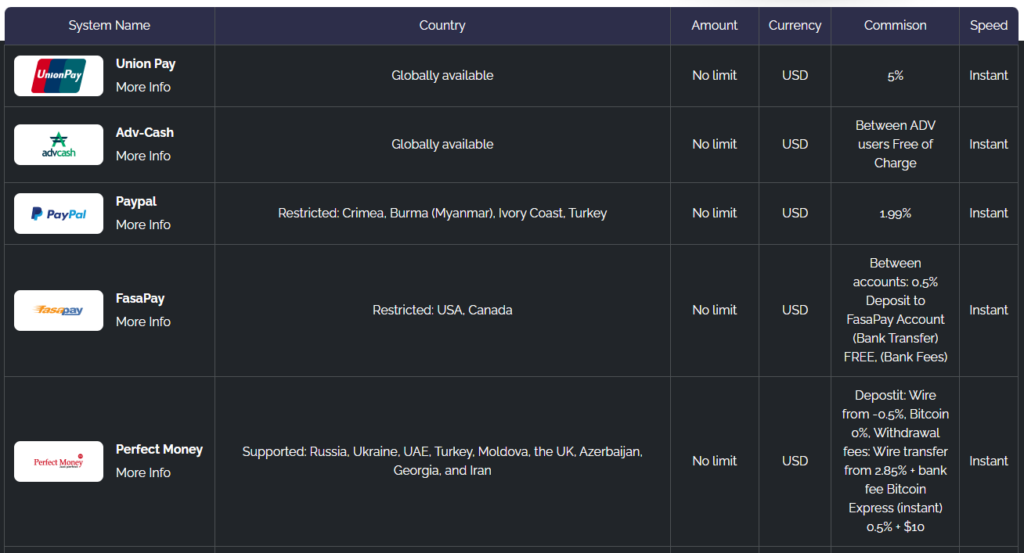Click USD in Adv-Cash row
The width and height of the screenshot is (1024, 553).
pos(795,144)
